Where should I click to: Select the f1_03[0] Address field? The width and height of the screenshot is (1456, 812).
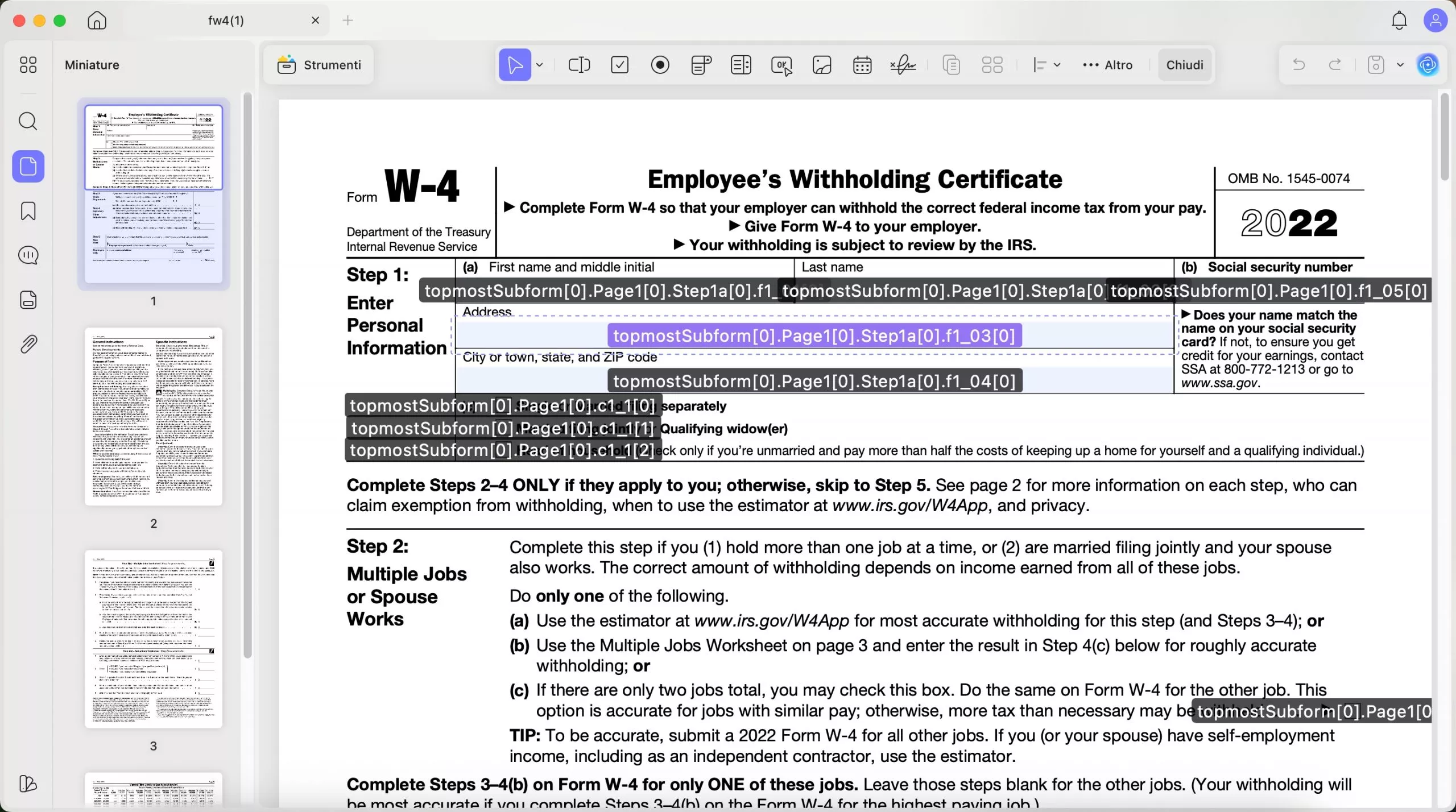tap(814, 335)
